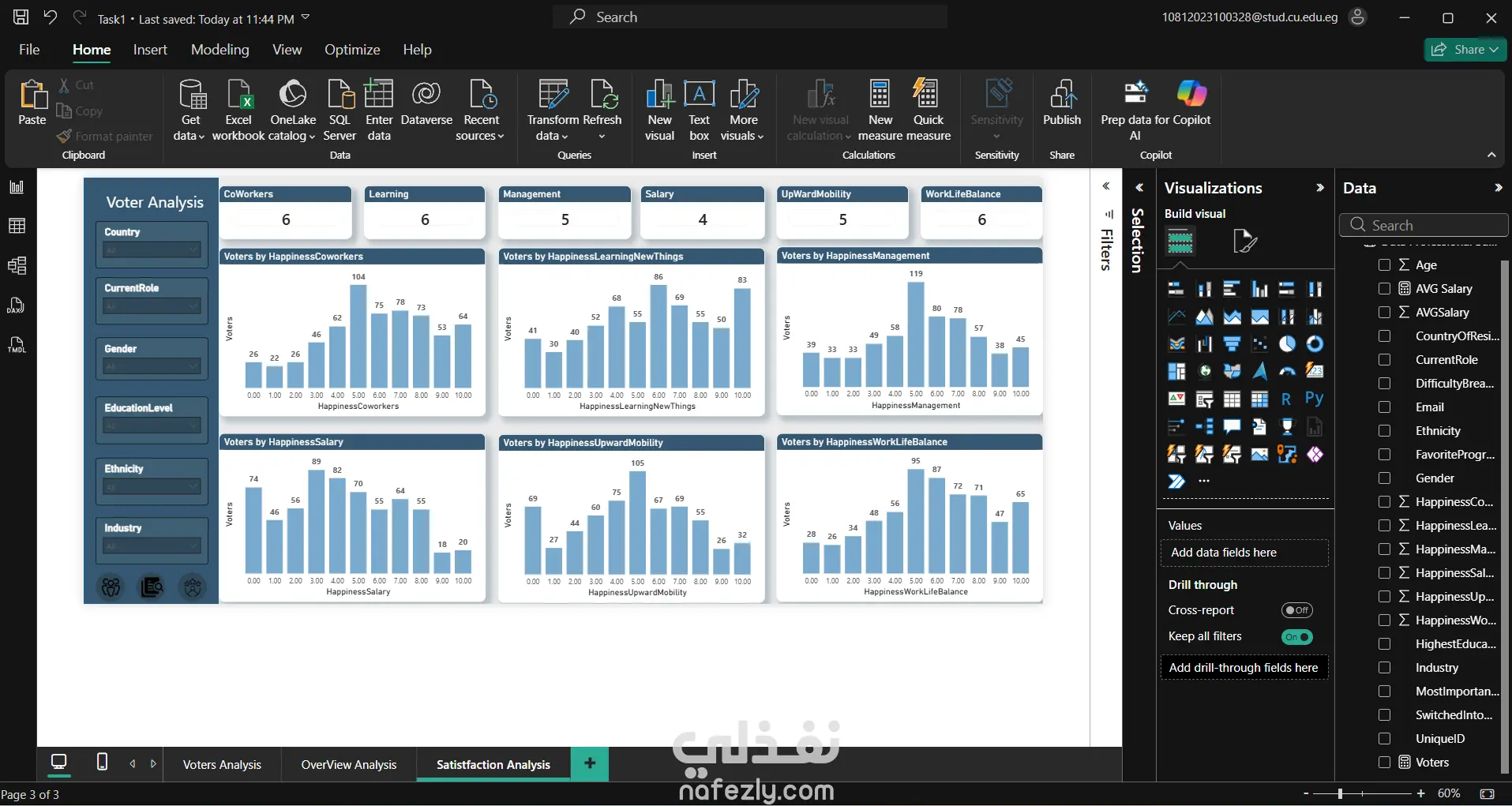Screen dimensions: 1512x806
Task: Check the Gender field checkbox
Action: click(1384, 478)
